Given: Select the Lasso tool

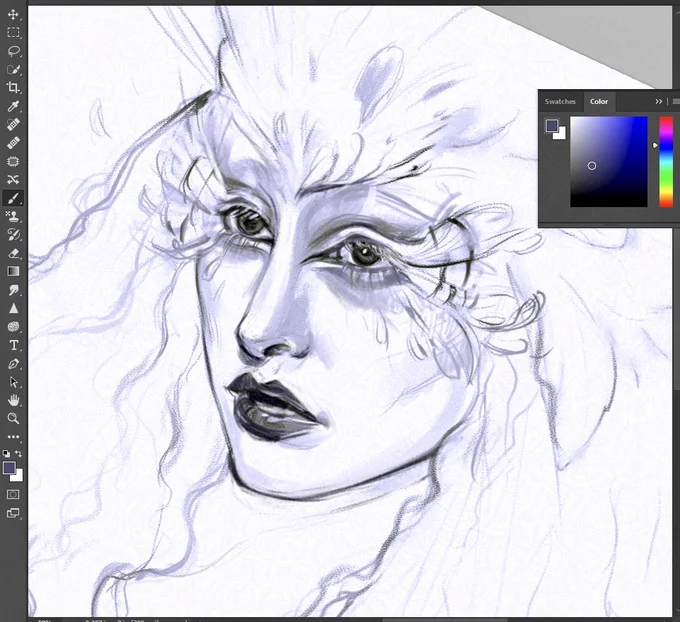Looking at the screenshot, I should pyautogui.click(x=13, y=51).
